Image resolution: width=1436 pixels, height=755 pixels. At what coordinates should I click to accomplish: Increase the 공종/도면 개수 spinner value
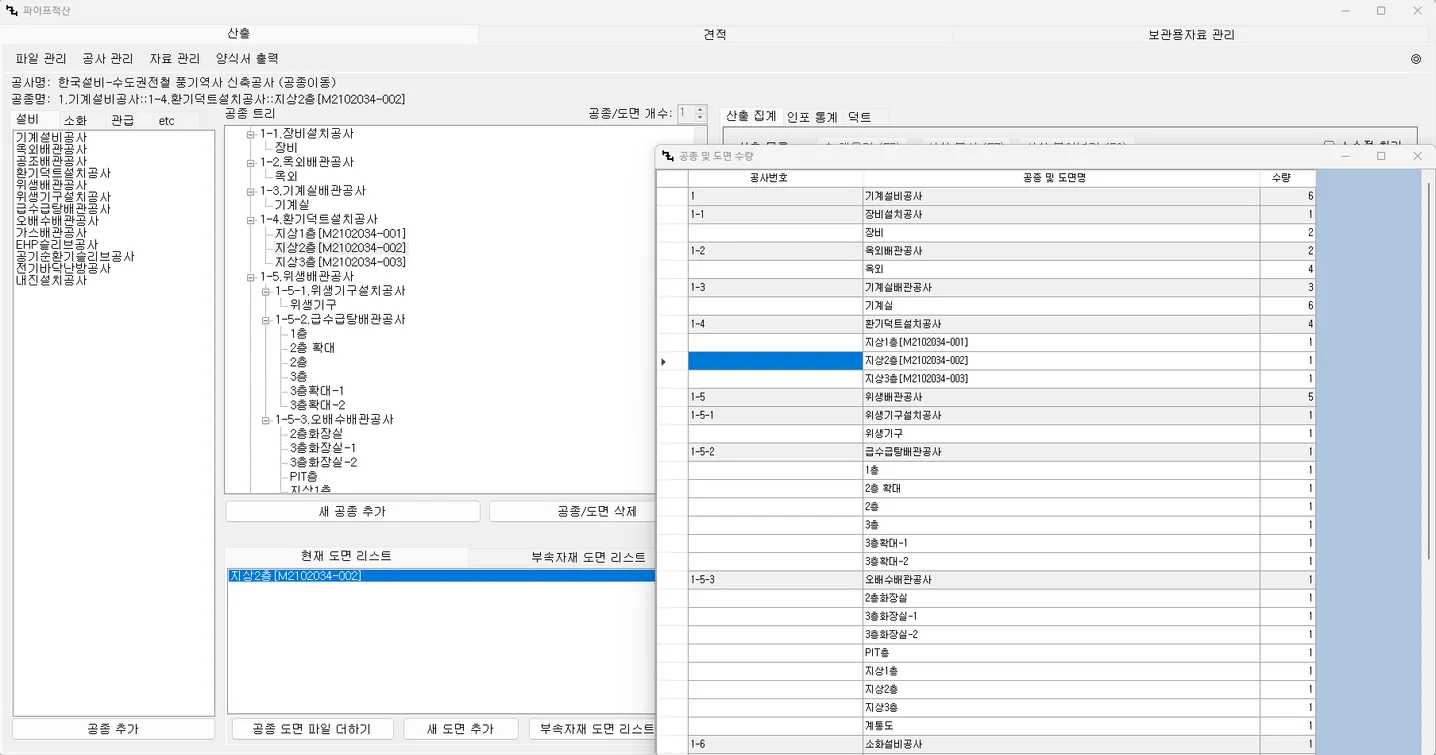click(x=700, y=110)
